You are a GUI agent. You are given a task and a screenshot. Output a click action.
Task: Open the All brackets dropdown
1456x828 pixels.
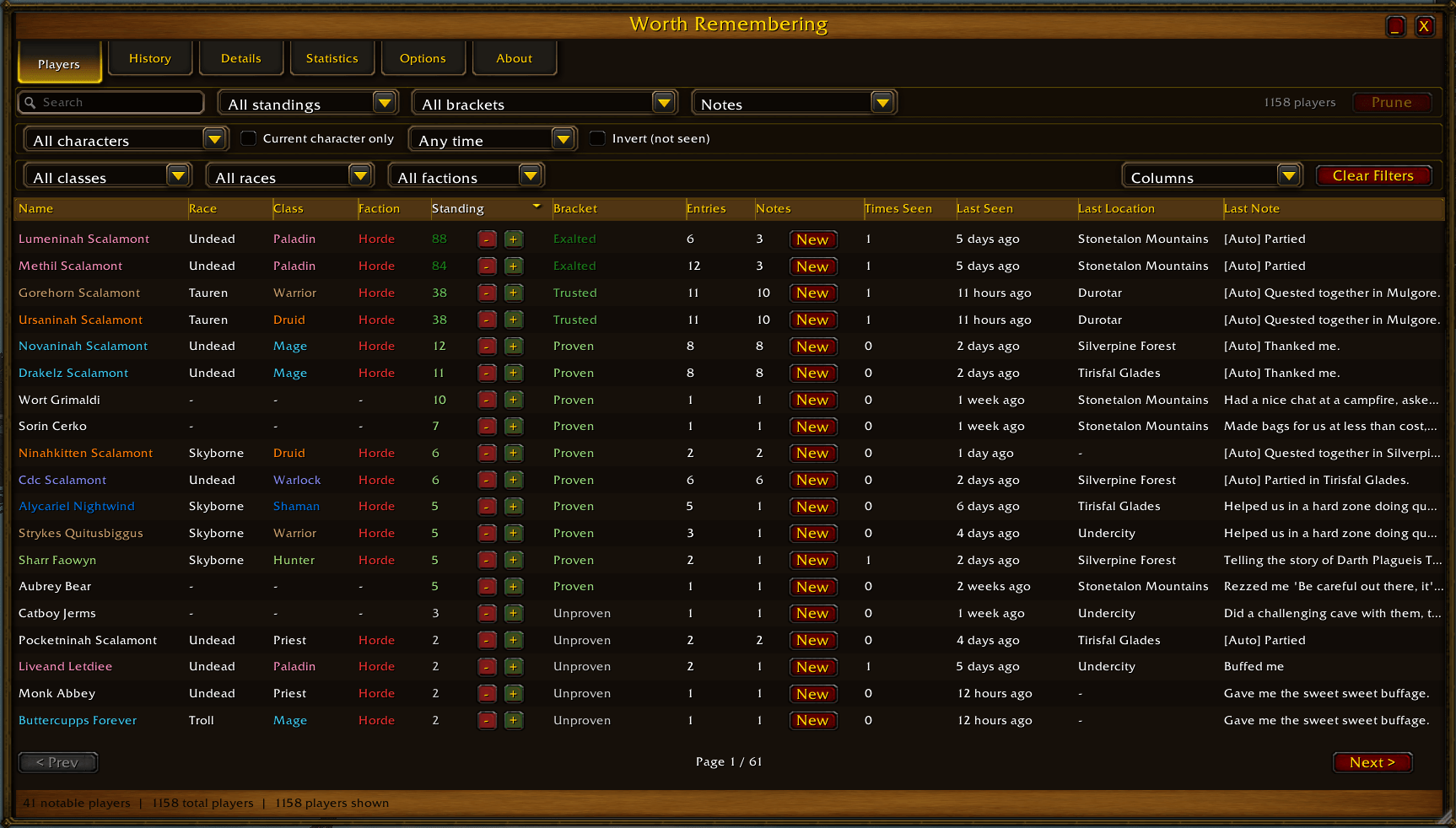click(545, 104)
